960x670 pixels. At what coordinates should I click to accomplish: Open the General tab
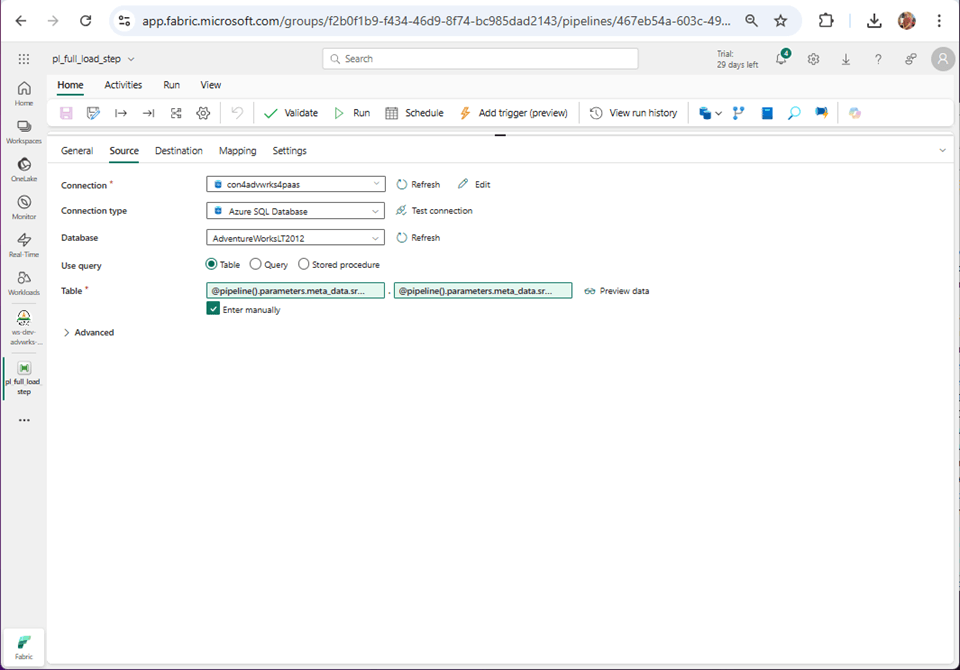(x=77, y=151)
